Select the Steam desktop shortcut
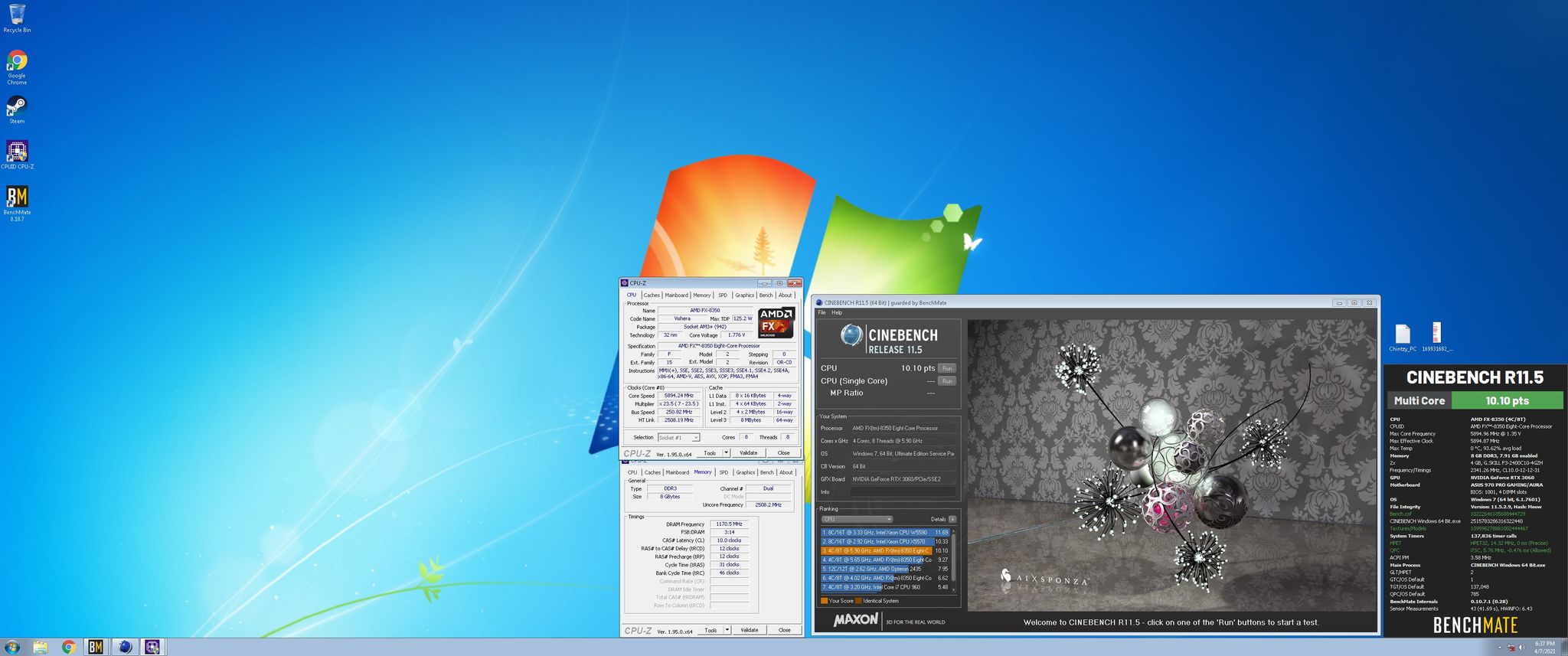Viewport: 1568px width, 656px height. 17,109
